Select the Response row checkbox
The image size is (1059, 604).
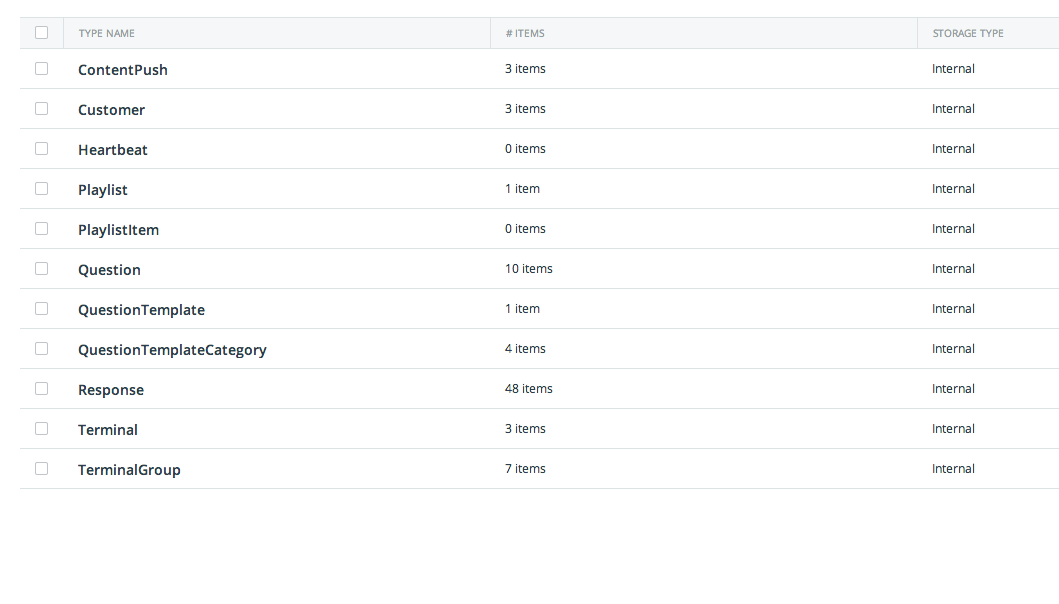tap(41, 388)
